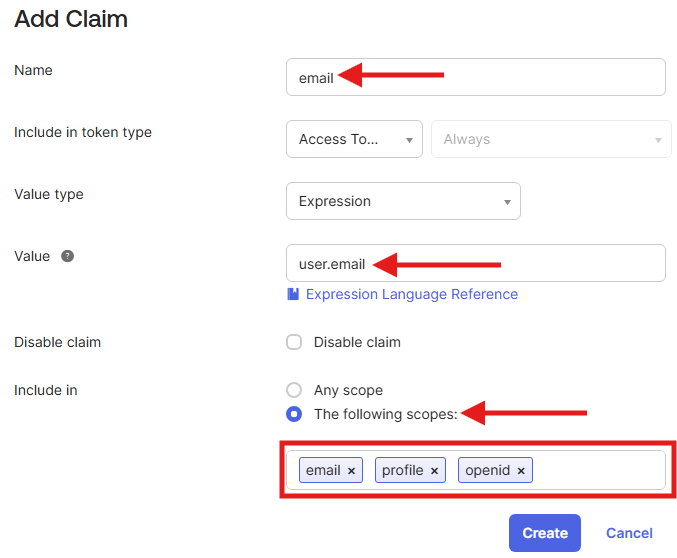This screenshot has height=558, width=677.
Task: Click the profile scope tag label
Action: pyautogui.click(x=403, y=470)
